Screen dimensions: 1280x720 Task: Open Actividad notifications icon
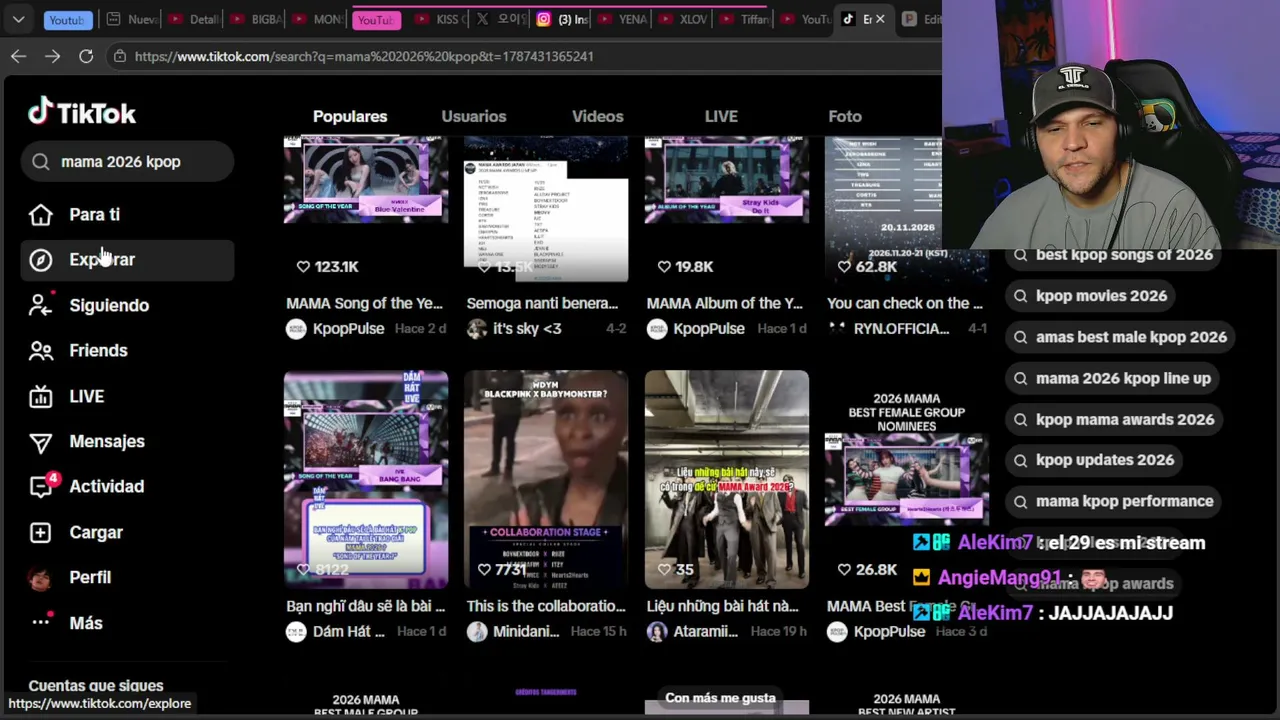[x=40, y=487]
